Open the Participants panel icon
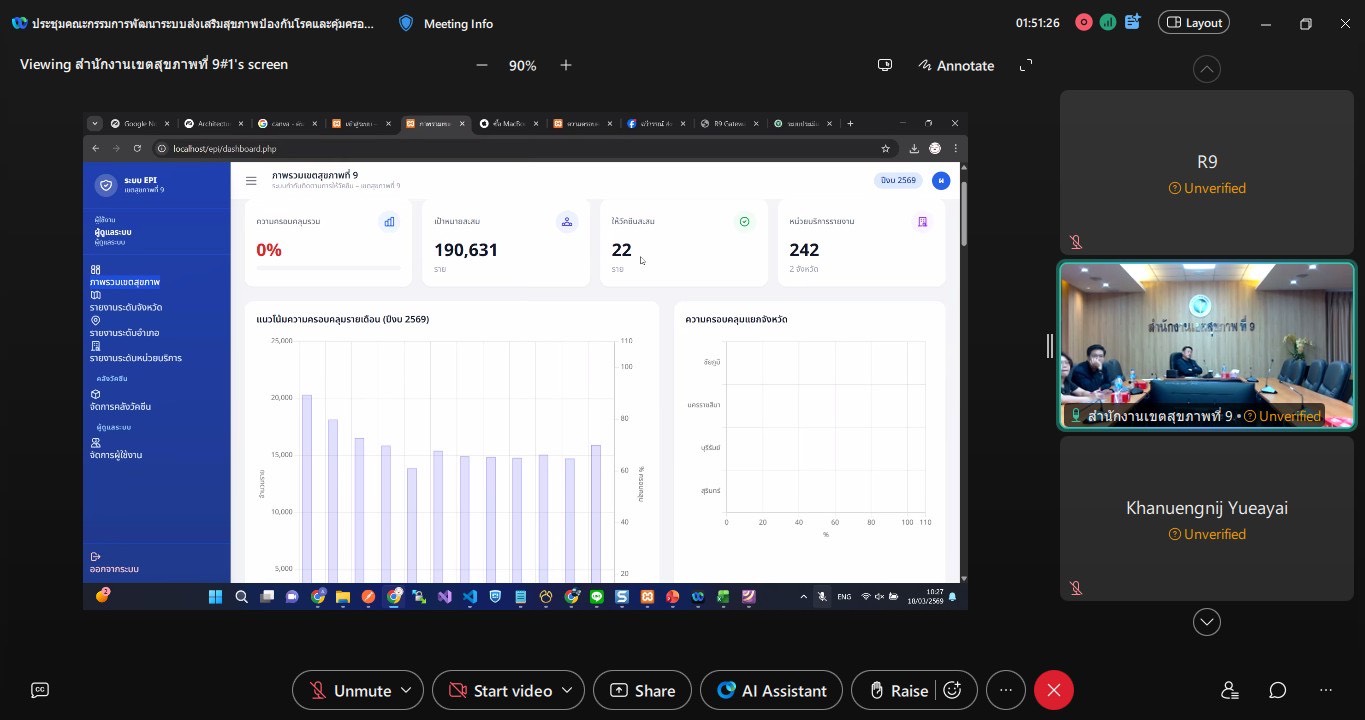1365x720 pixels. coord(1230,690)
